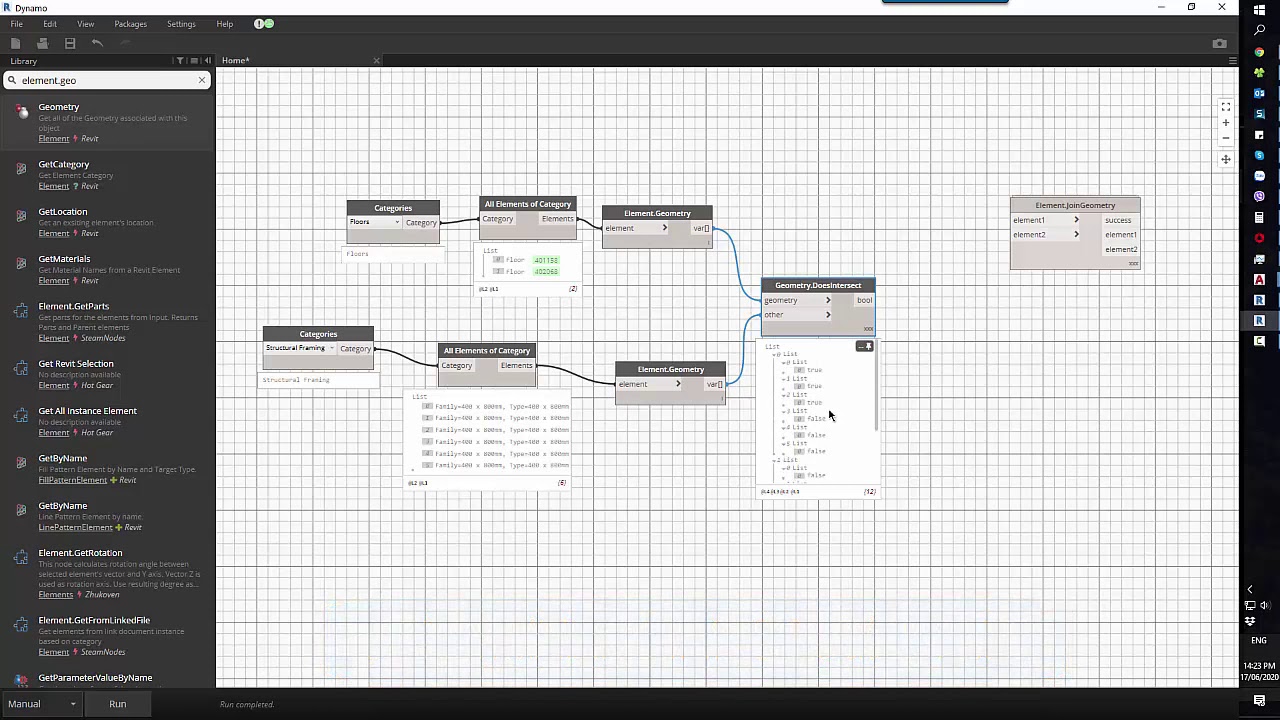Screen dimensions: 1280x720
Task: Click the New file toolbar icon
Action: 15,43
